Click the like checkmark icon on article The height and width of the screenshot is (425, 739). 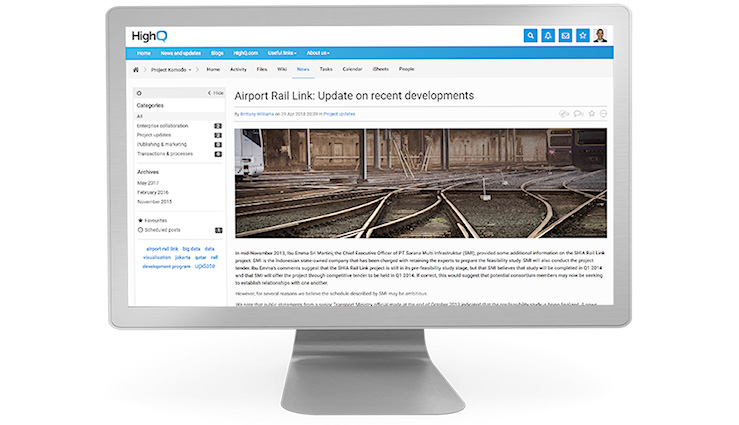pos(564,114)
